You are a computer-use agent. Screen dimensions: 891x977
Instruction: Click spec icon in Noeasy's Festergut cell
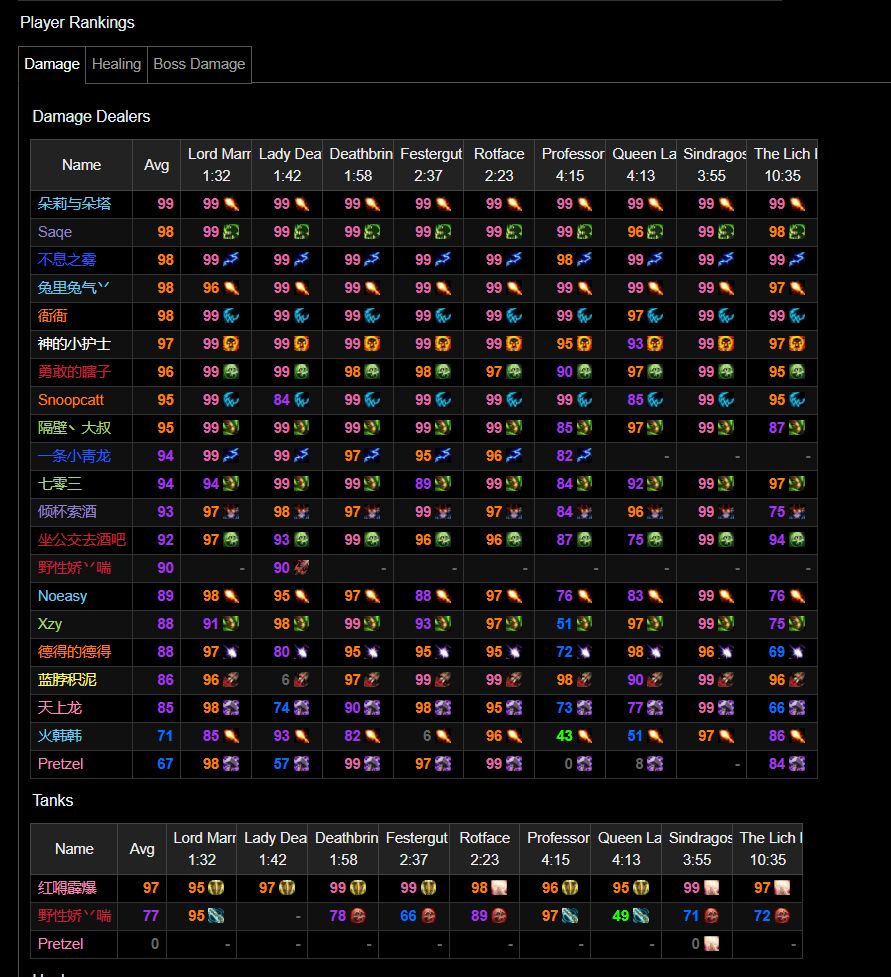[x=443, y=596]
